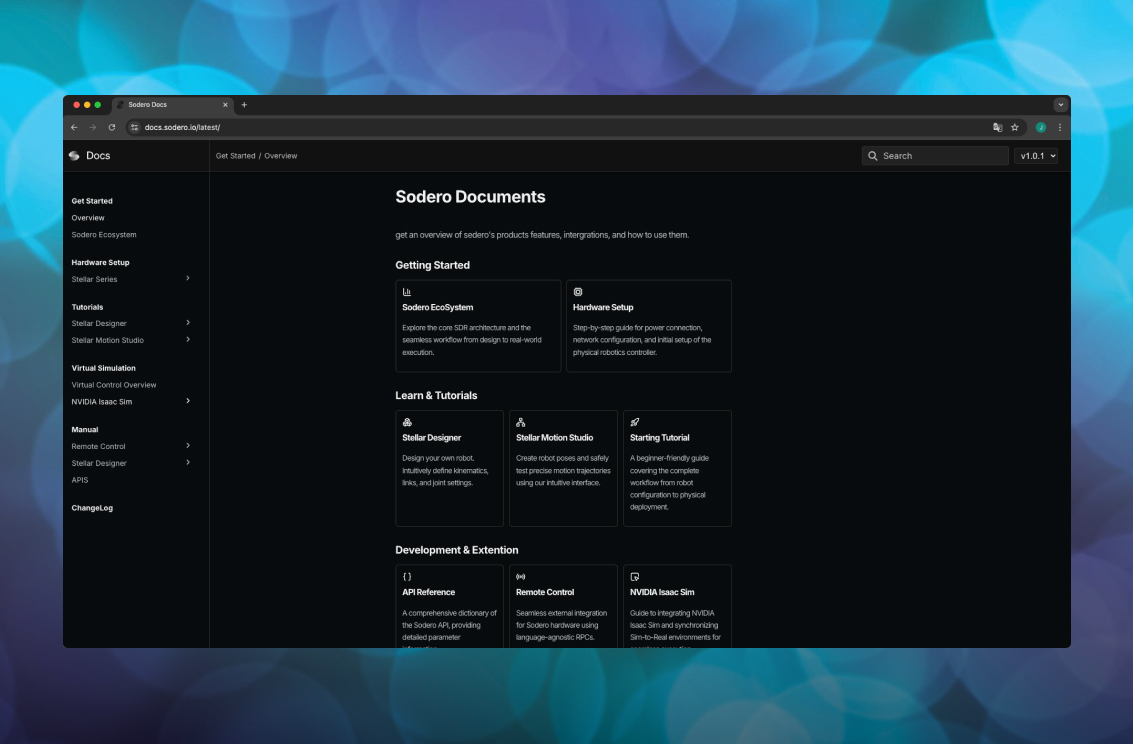Click Get Started in the breadcrumb
This screenshot has height=744, width=1133.
(236, 156)
